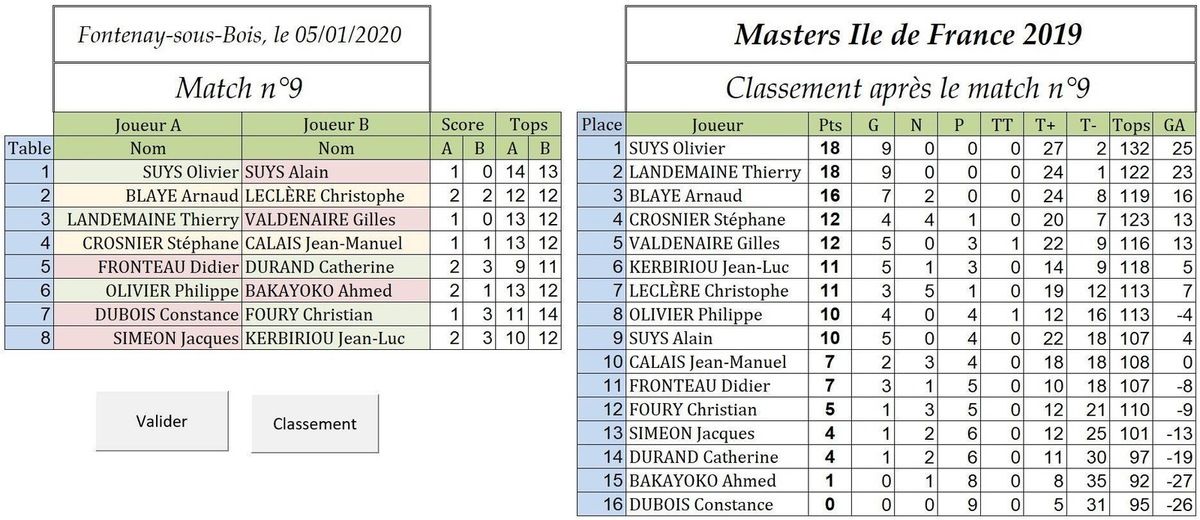The height and width of the screenshot is (520, 1200).
Task: Open the Classement button
Action: pyautogui.click(x=315, y=423)
